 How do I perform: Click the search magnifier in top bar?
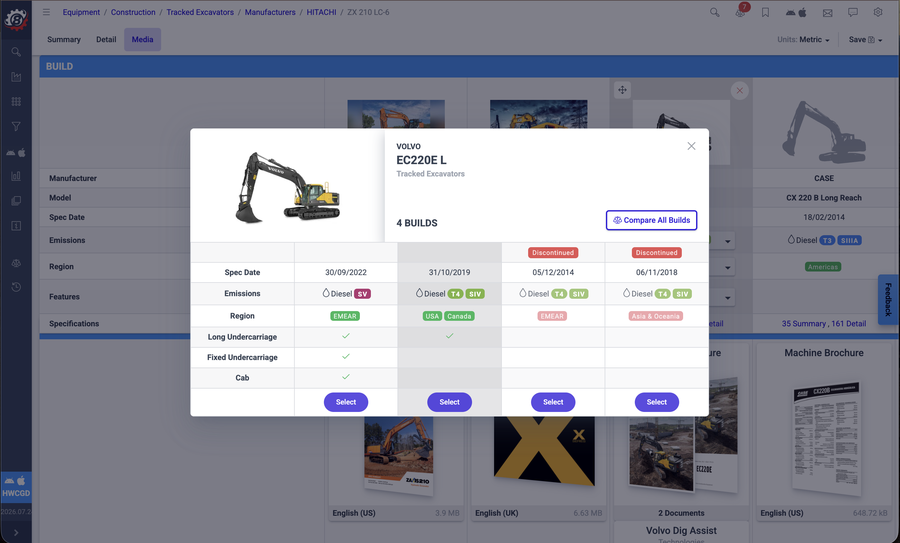click(715, 12)
